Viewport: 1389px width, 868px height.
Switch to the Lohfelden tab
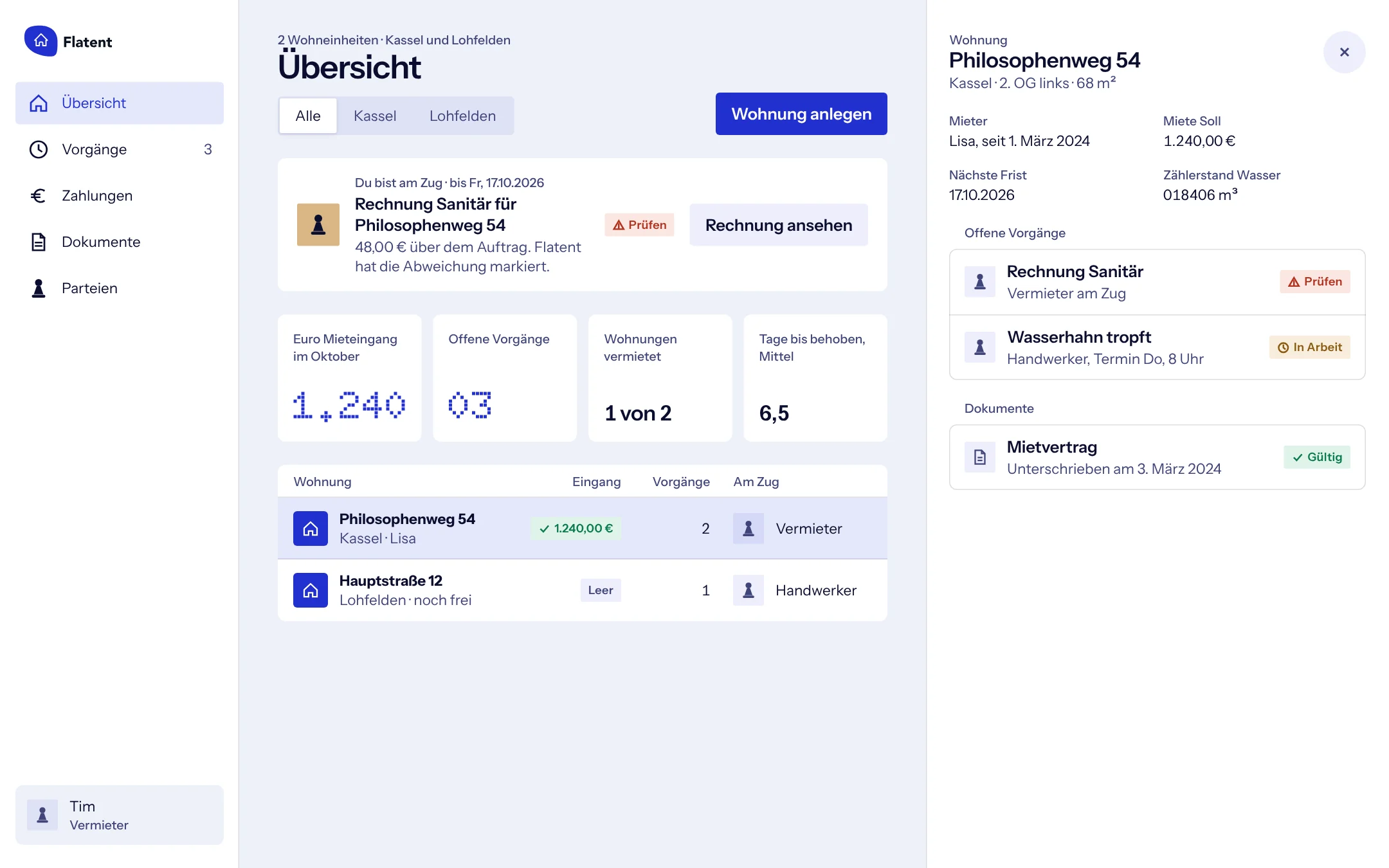462,116
